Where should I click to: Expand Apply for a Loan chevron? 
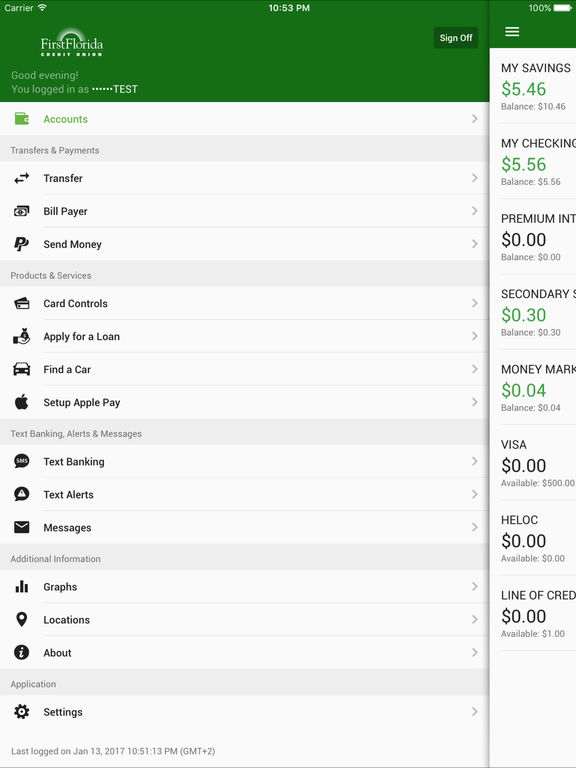pyautogui.click(x=475, y=336)
